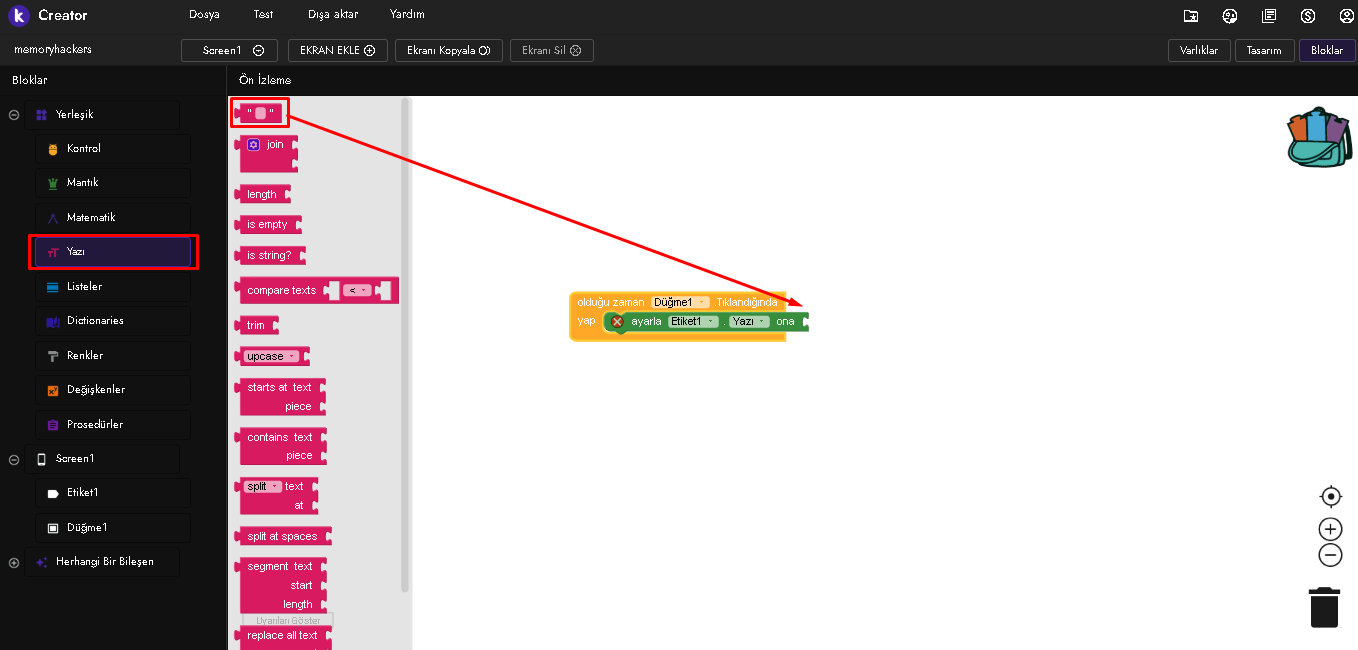1358x650 pixels.
Task: Open the Etiket1 dropdown on ayarla block
Action: (693, 321)
